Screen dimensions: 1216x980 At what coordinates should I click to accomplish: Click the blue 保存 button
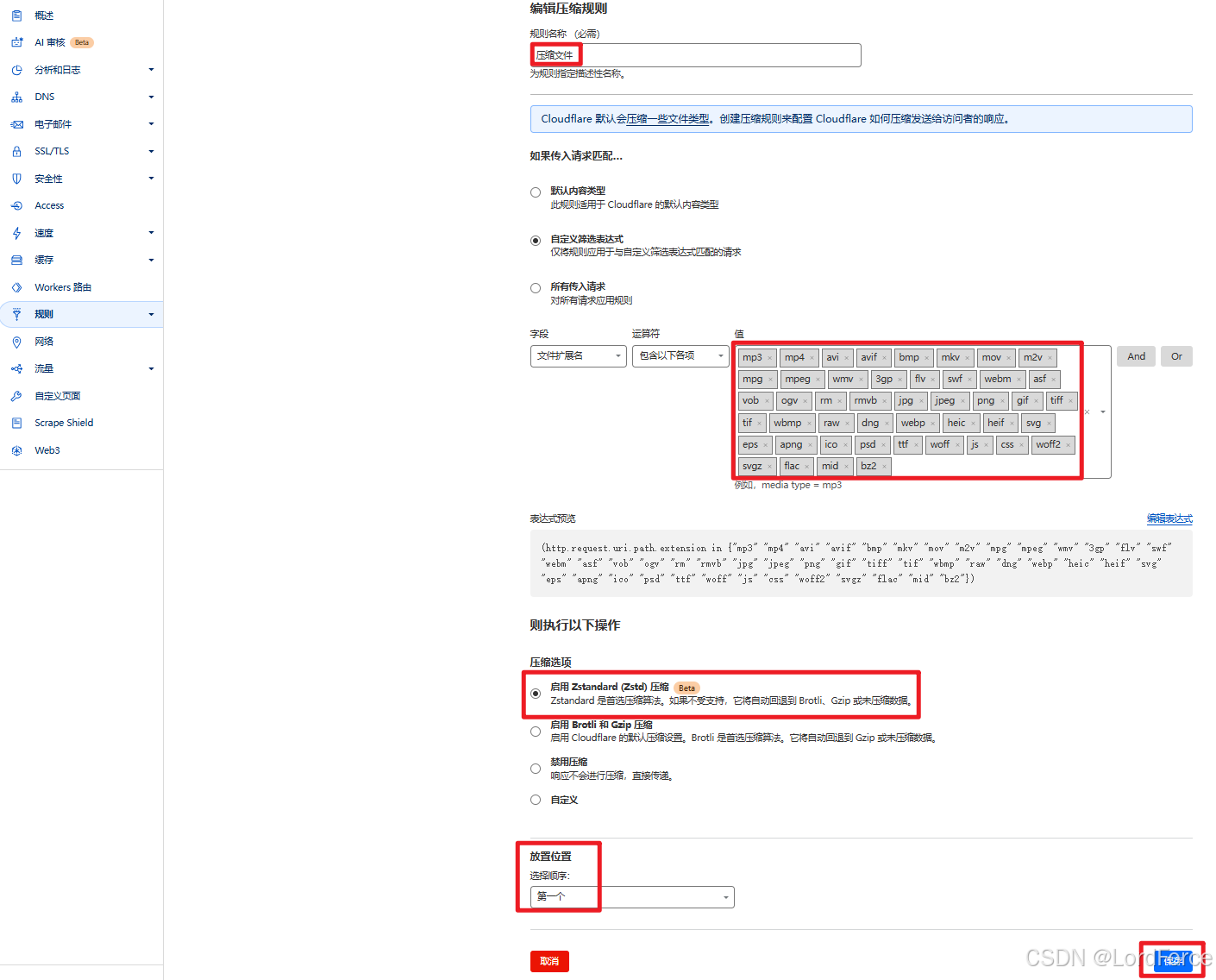[x=1173, y=961]
